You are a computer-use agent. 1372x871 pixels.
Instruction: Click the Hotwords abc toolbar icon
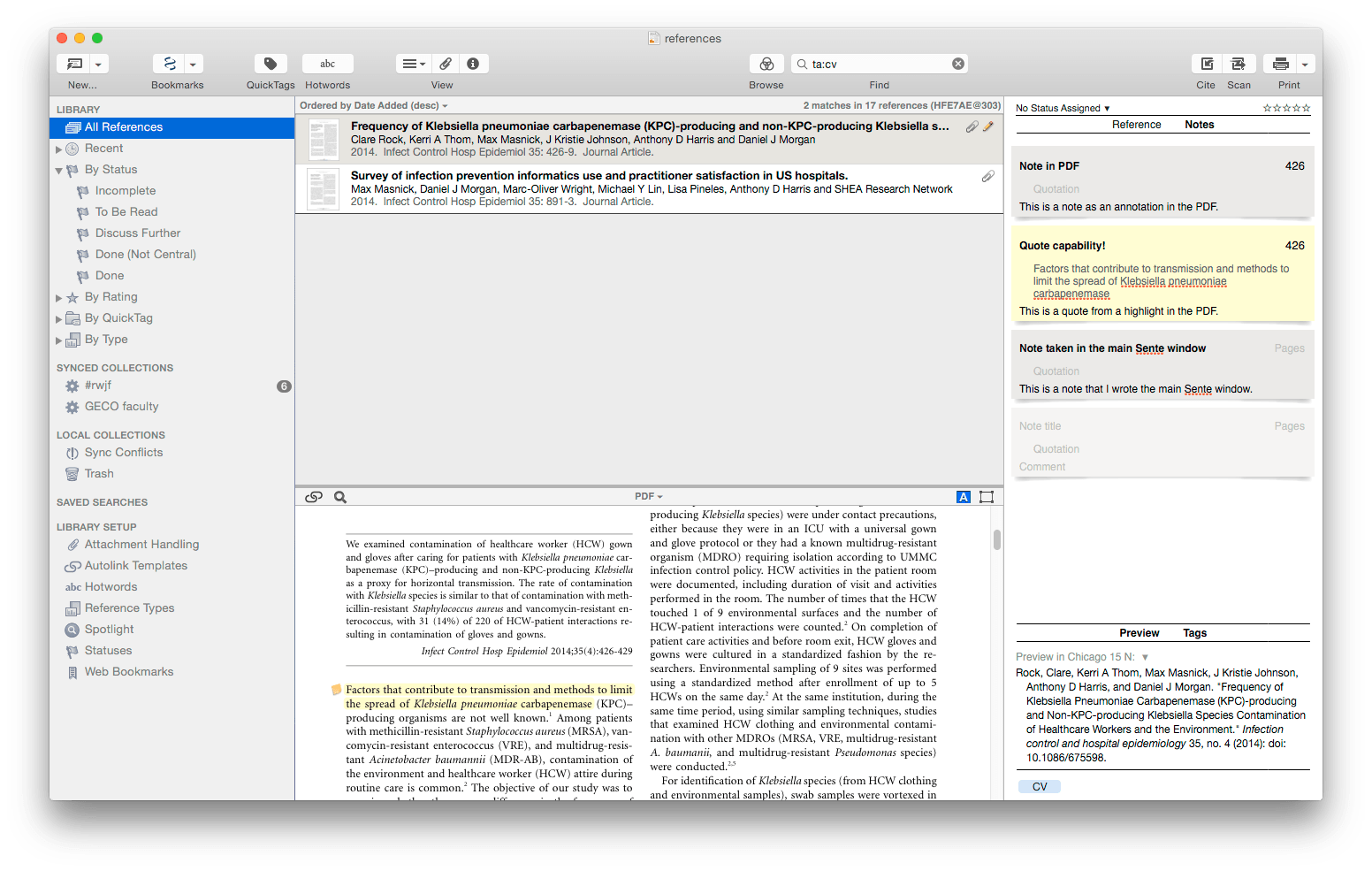pos(327,63)
